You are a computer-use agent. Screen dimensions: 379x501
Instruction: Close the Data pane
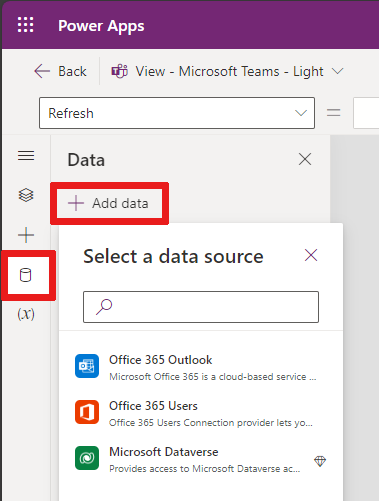tap(305, 159)
